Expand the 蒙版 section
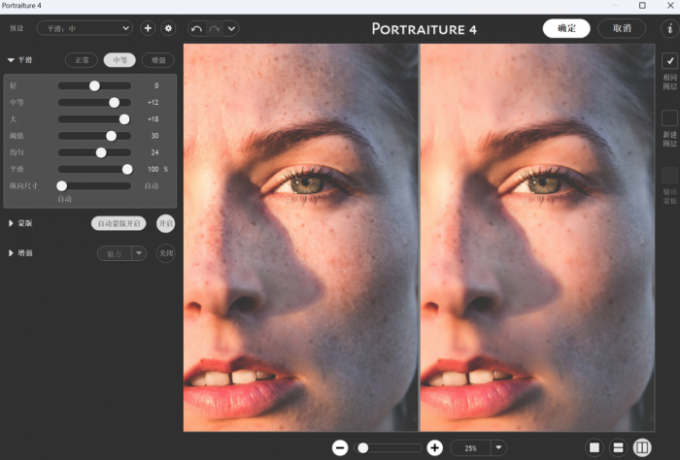The height and width of the screenshot is (460, 680). 11,223
